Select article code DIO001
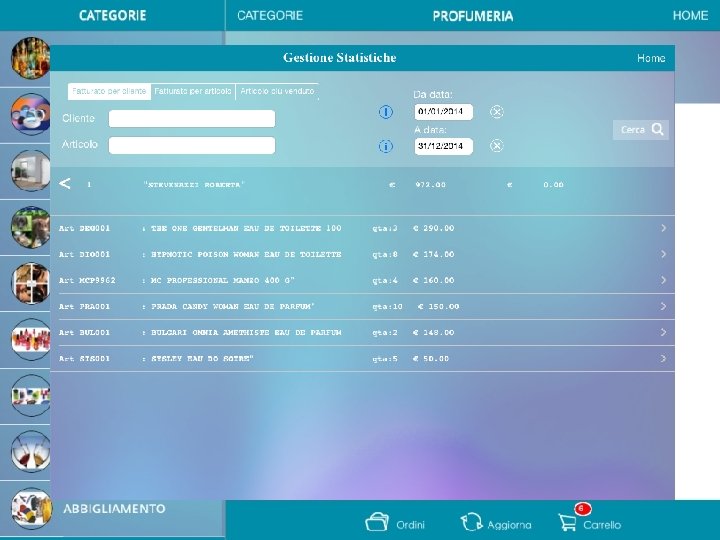This screenshot has height=540, width=720. (x=95, y=254)
